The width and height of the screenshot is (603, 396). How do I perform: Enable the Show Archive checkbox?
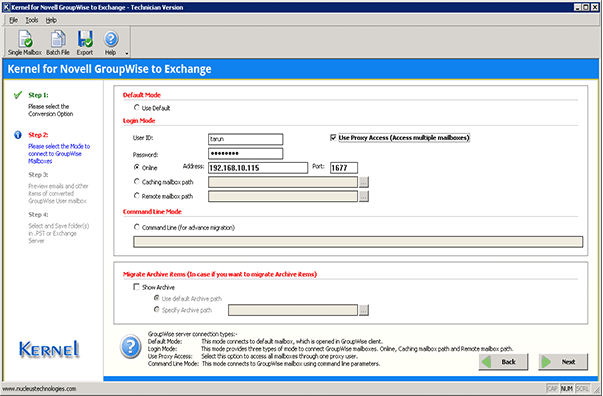click(137, 287)
